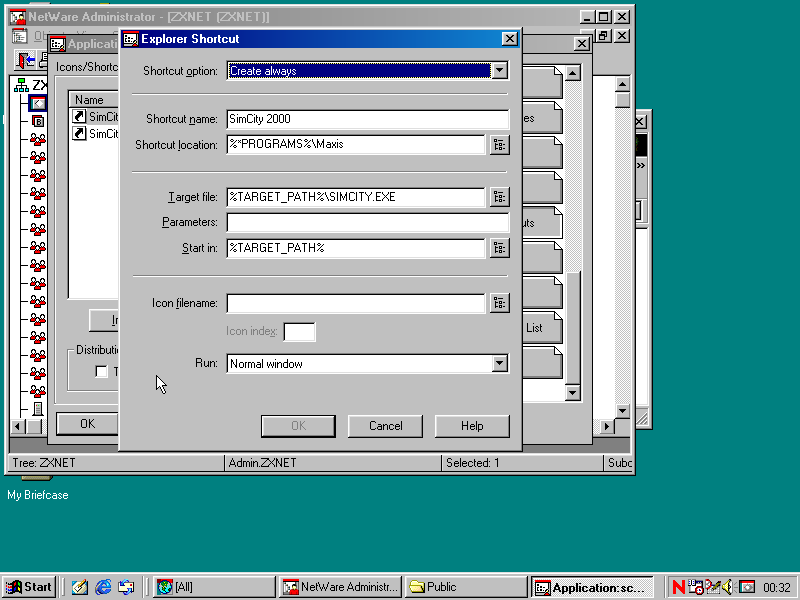Select the first user group icon in tree

[x=38, y=139]
